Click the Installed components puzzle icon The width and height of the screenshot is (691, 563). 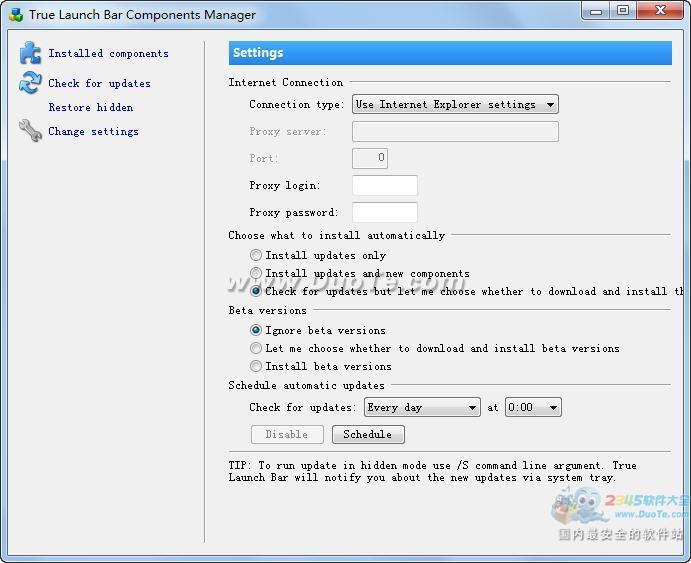(x=30, y=54)
